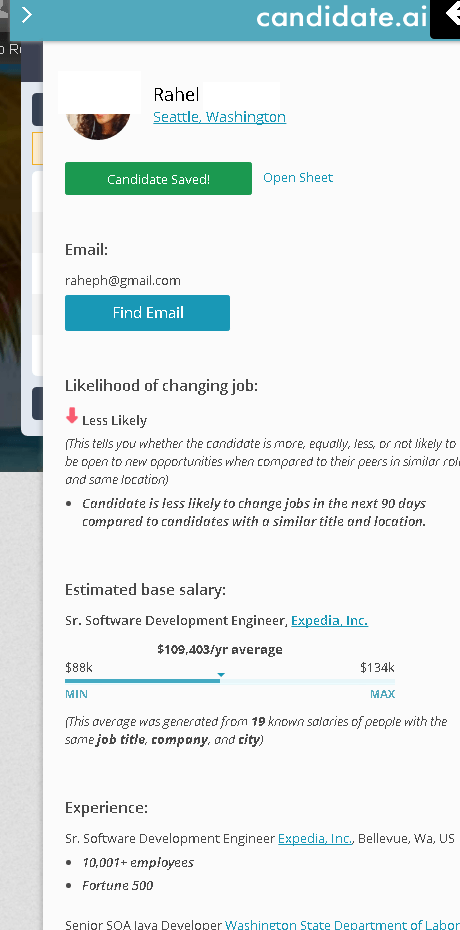The image size is (460, 930).
Task: Select the raheph@gmail.com email address
Action: (x=123, y=281)
